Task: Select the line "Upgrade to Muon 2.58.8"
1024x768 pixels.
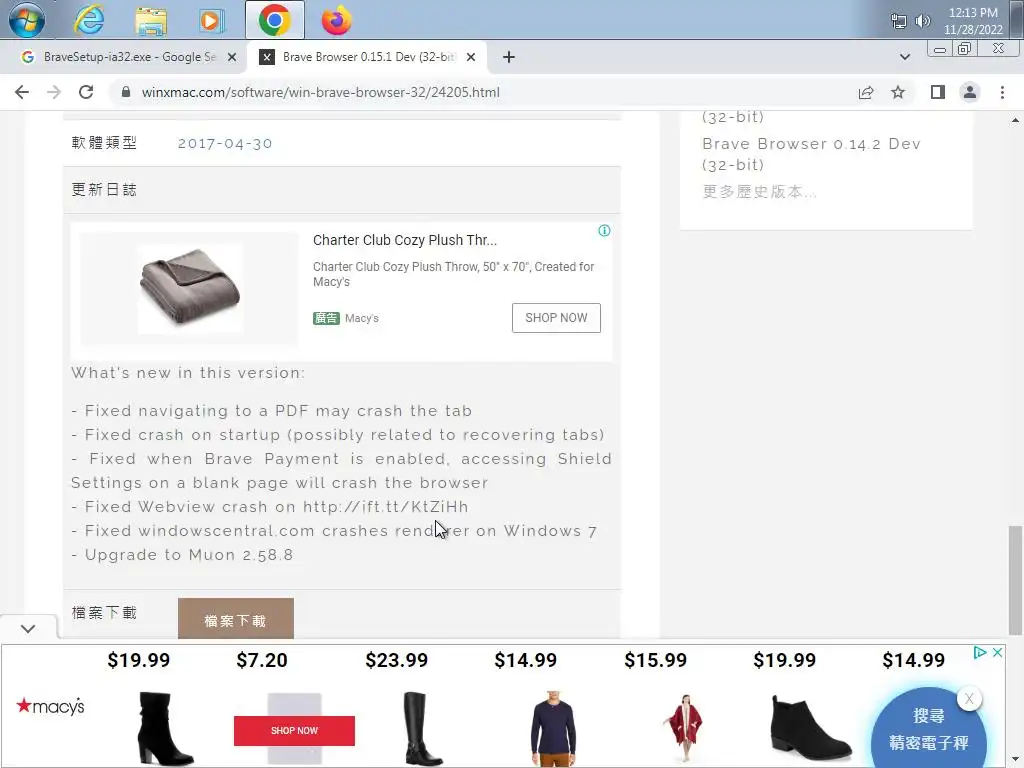Action: click(x=189, y=555)
